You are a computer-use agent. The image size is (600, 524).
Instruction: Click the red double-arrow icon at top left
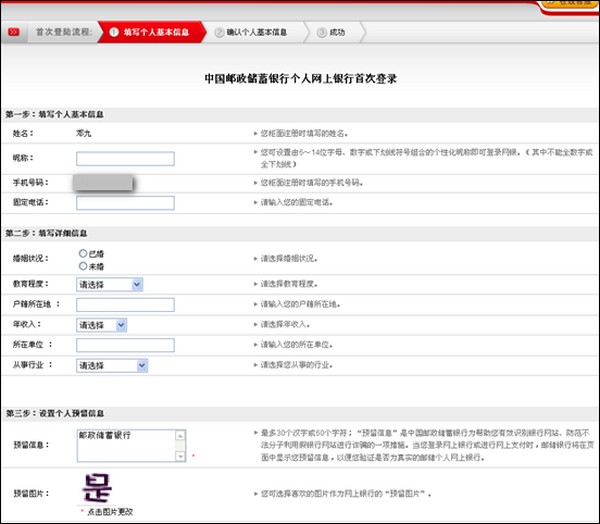point(13,32)
